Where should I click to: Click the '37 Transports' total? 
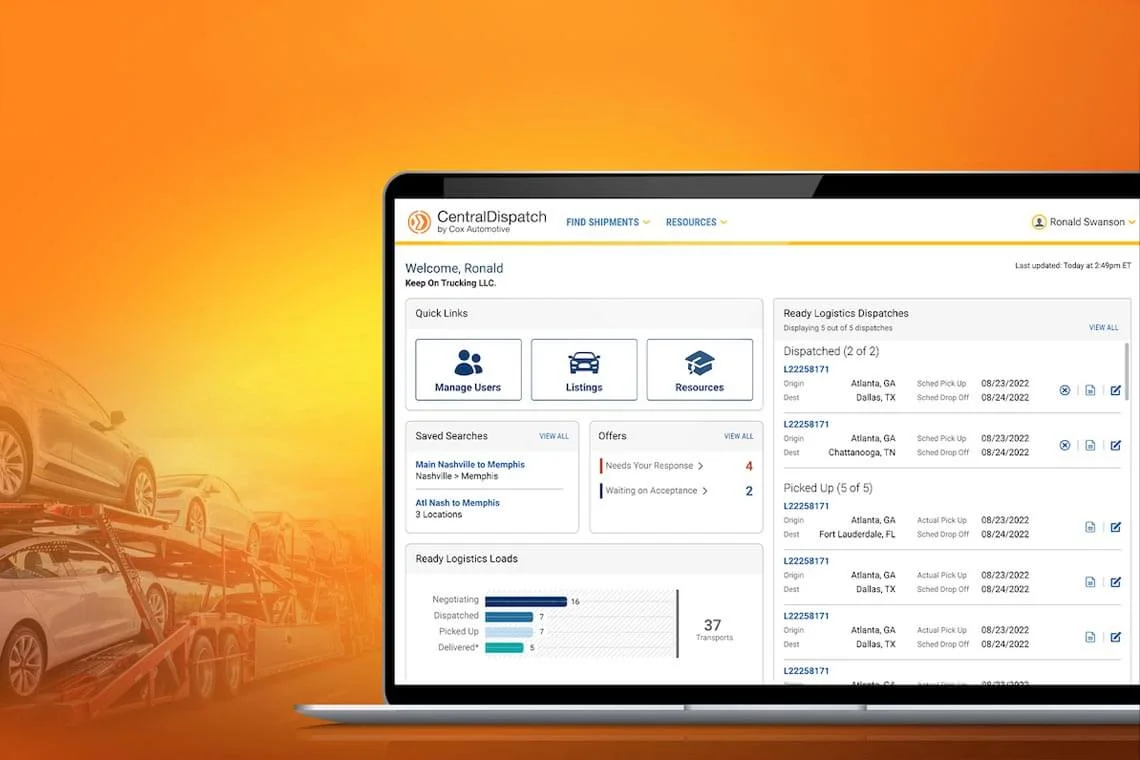(x=713, y=630)
